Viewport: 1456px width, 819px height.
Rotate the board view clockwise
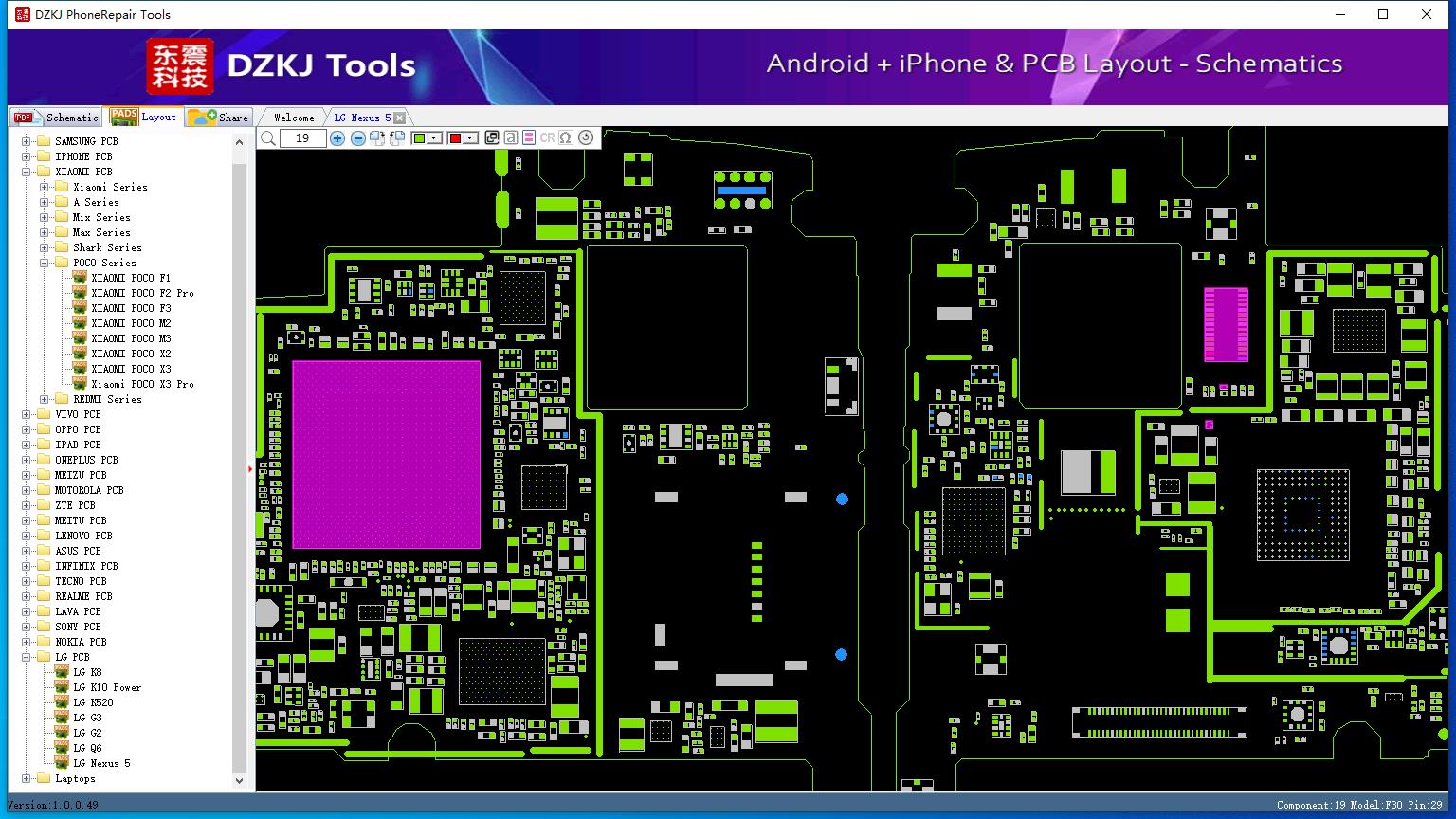pos(377,138)
